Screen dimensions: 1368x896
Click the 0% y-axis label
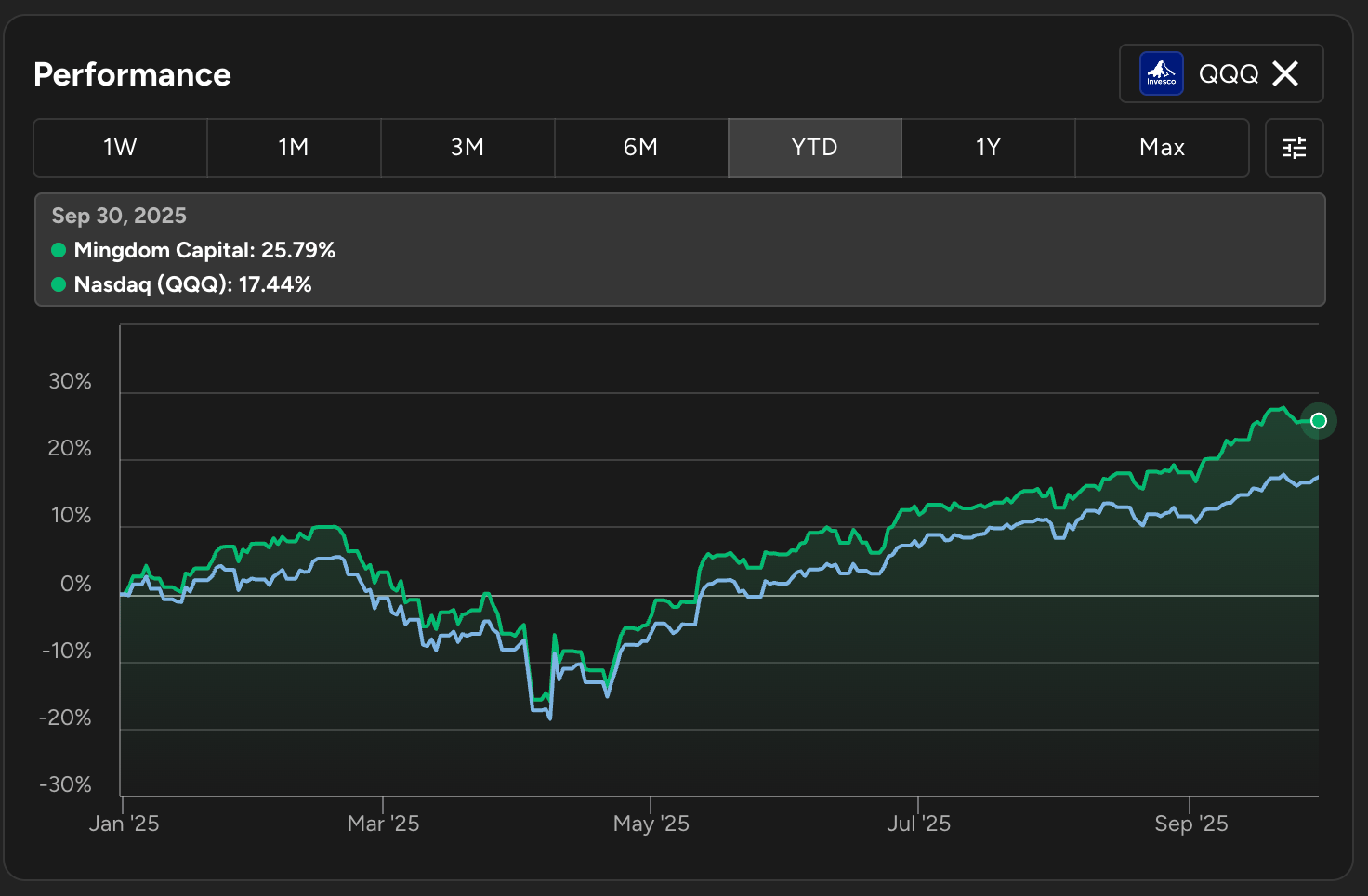point(76,584)
